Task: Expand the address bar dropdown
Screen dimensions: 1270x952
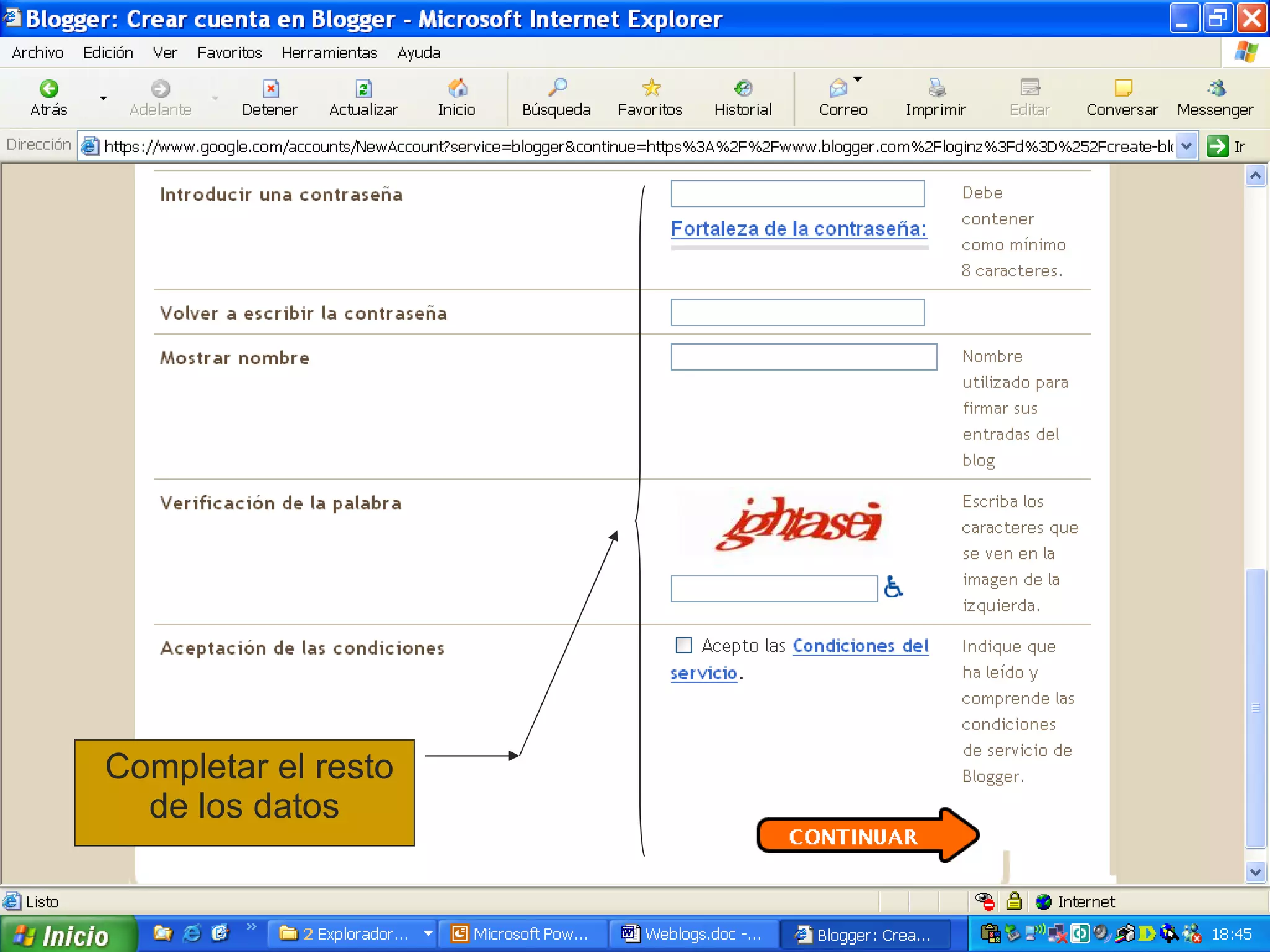Action: (x=1186, y=146)
